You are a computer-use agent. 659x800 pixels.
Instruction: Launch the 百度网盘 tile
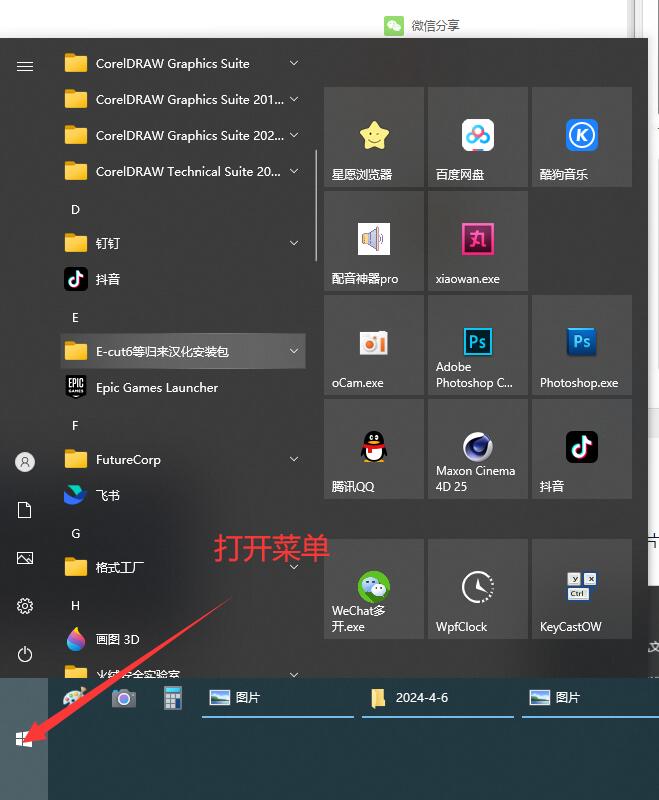478,137
